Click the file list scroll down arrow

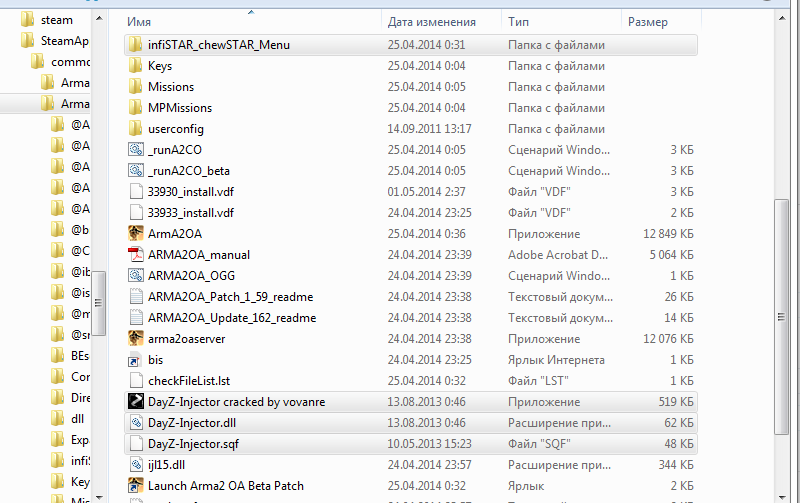782,497
